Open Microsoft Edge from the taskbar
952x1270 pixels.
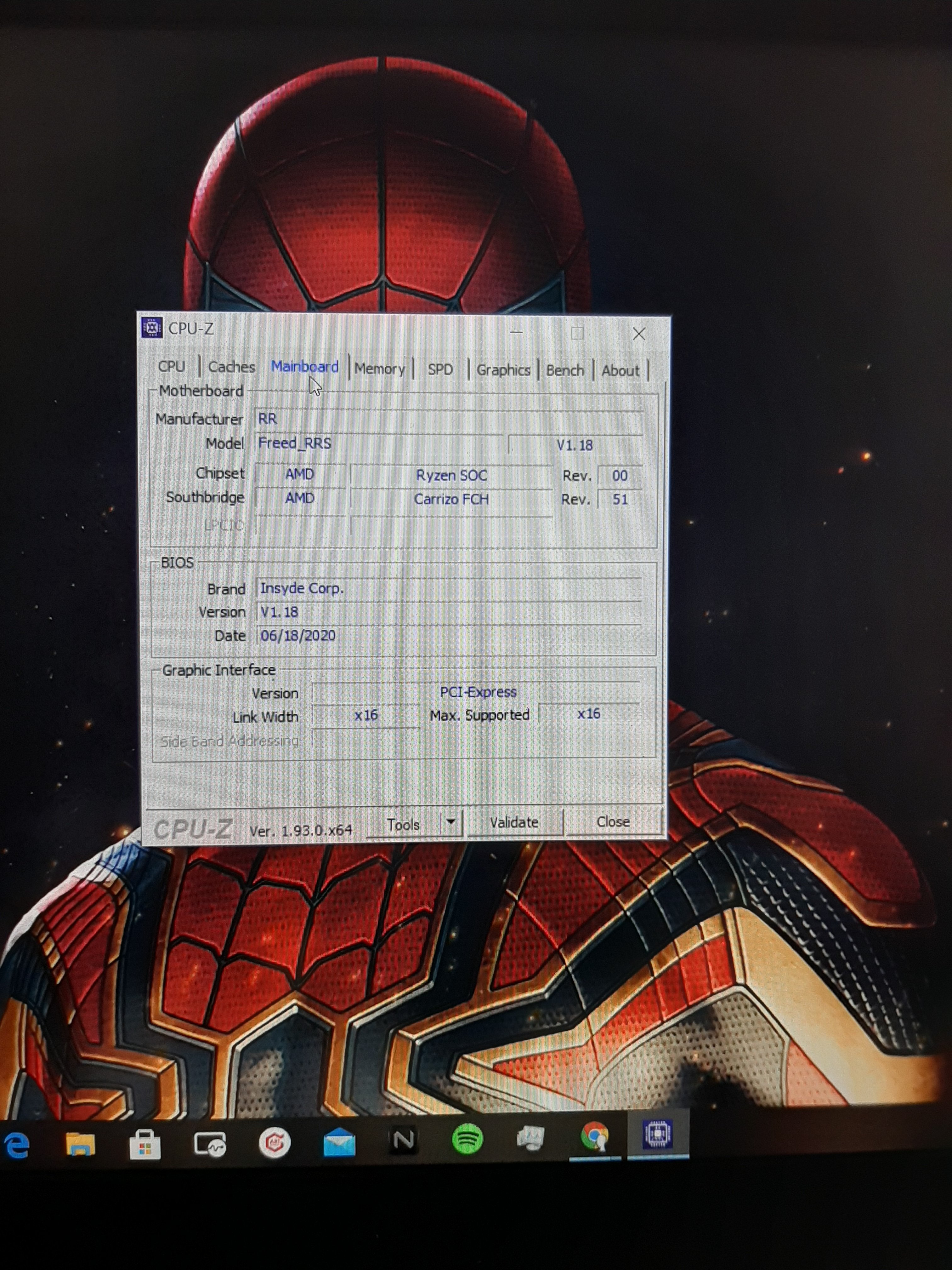(17, 1144)
